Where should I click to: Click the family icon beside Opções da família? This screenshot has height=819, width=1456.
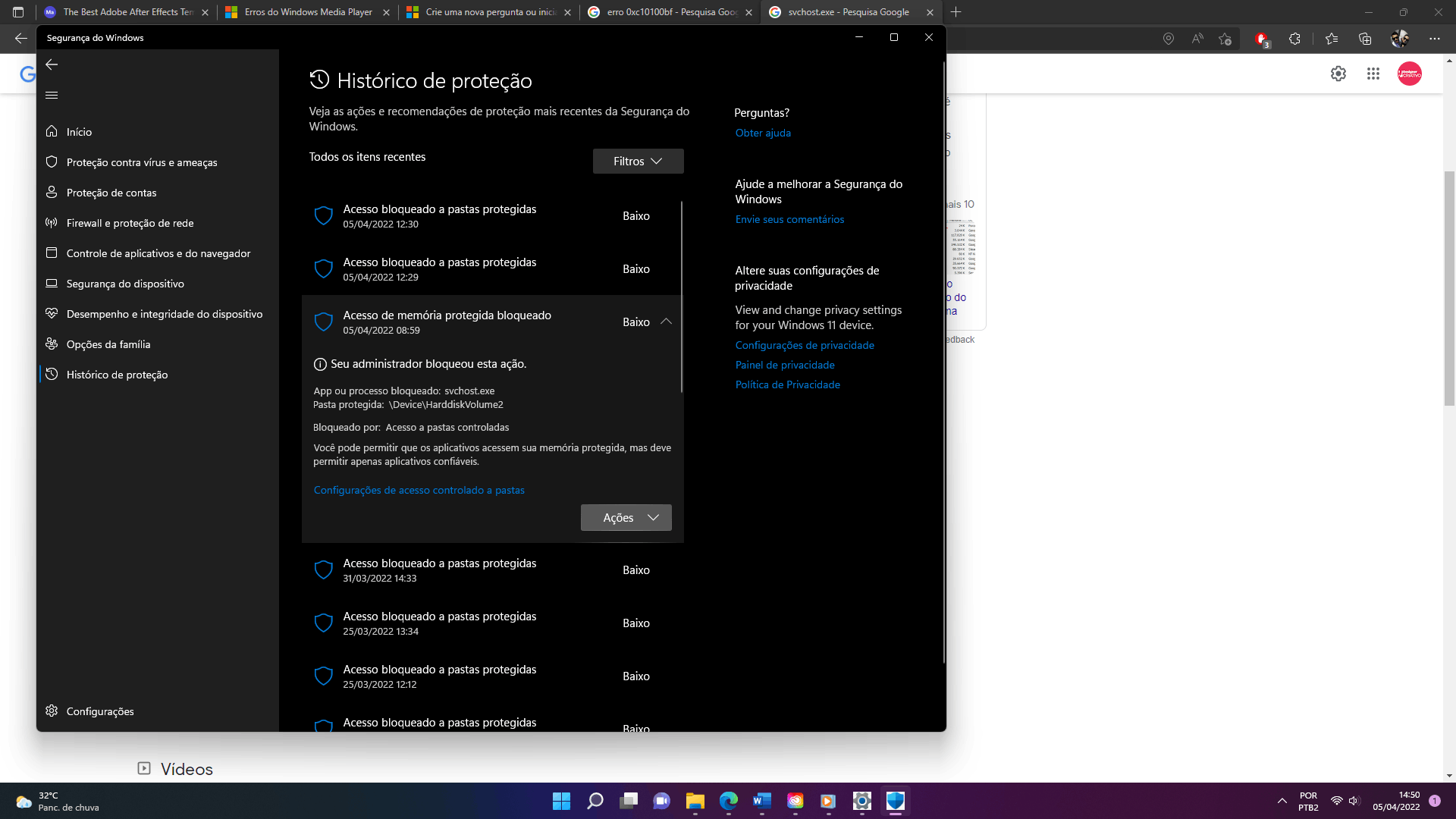point(52,344)
